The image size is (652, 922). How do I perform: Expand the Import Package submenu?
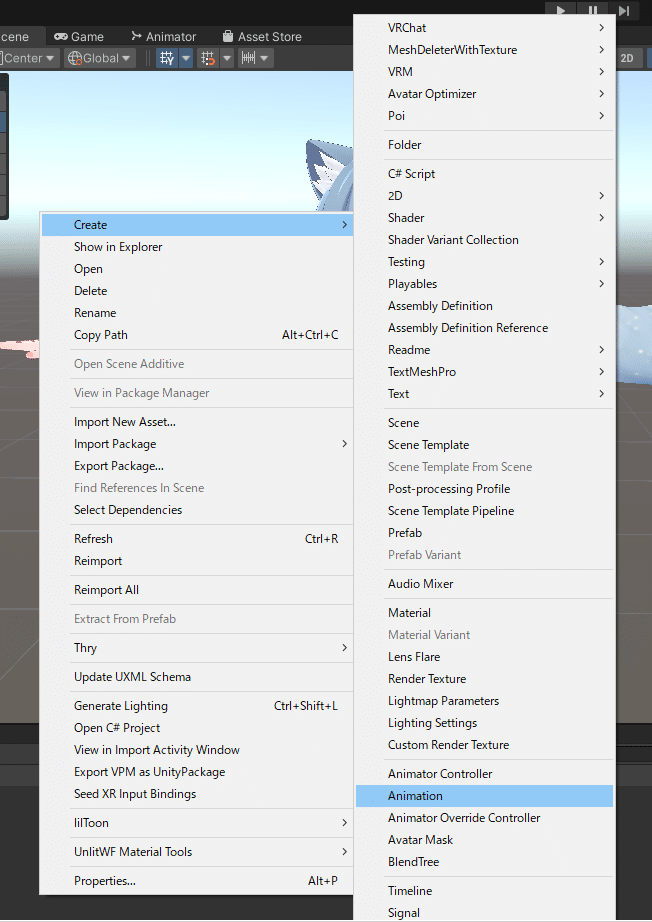[x=198, y=444]
